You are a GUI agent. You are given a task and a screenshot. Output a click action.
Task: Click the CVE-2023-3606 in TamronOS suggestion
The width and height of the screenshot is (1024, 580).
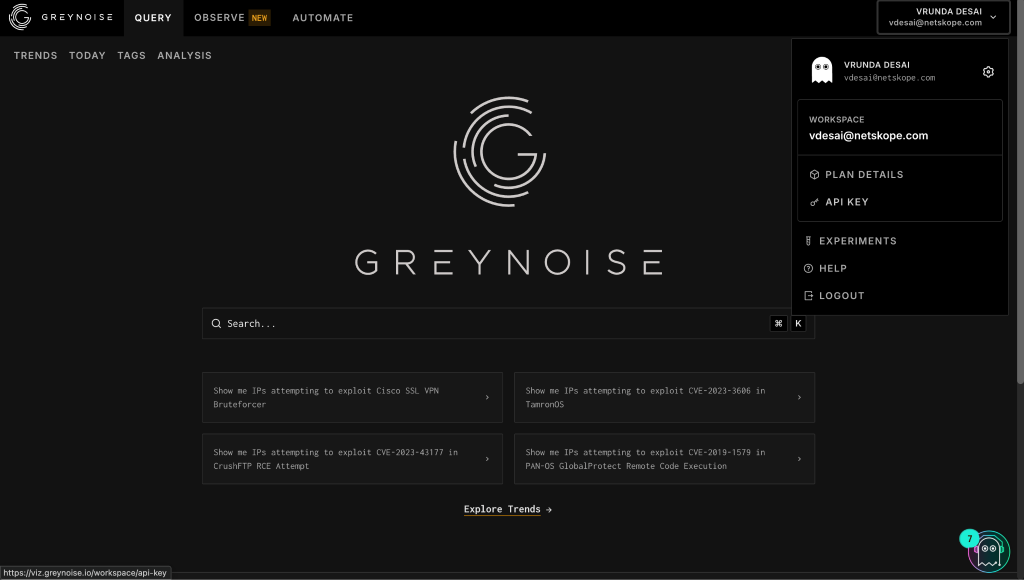664,397
